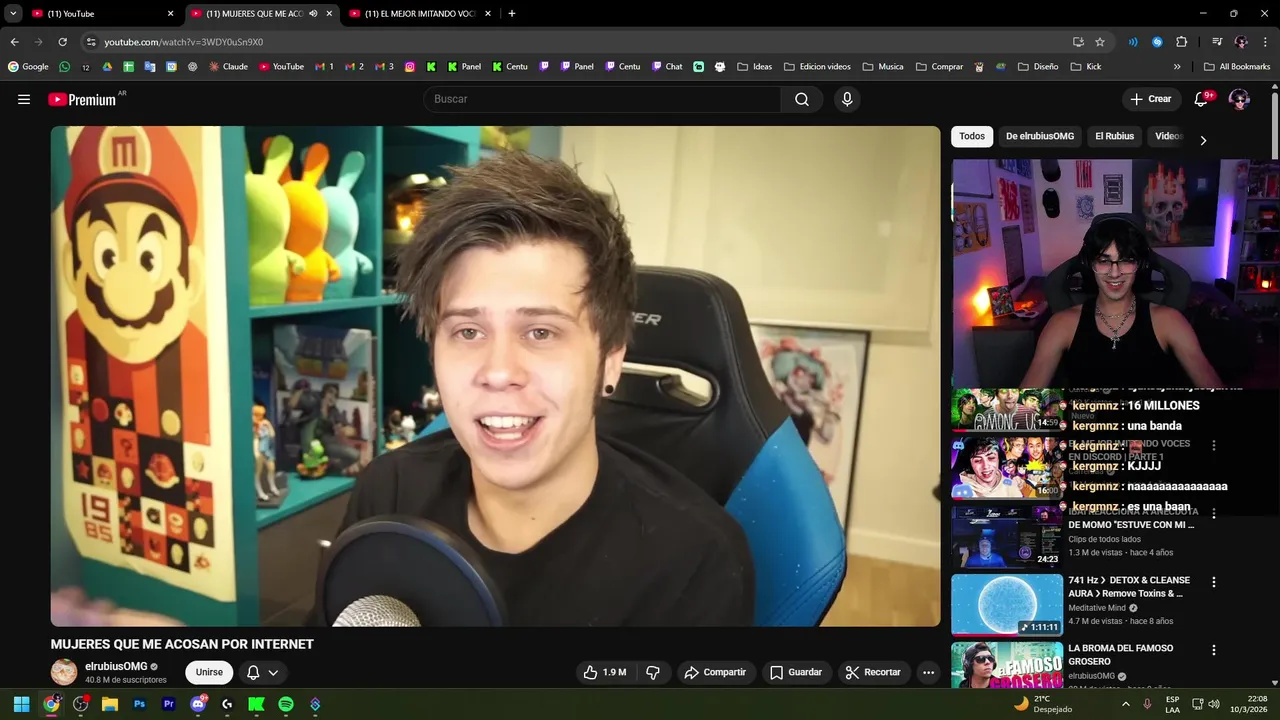The width and height of the screenshot is (1280, 720).
Task: Open the Diseño bookmarks folder
Action: 1038,67
